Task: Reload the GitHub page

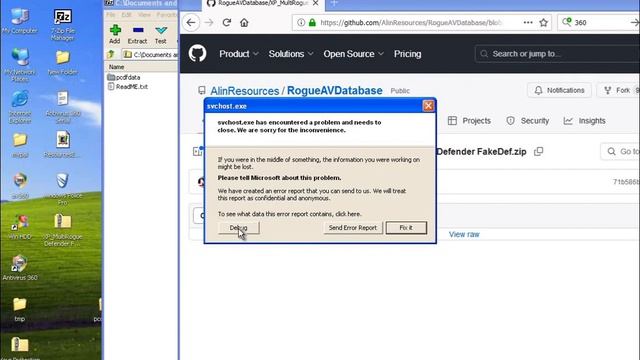Action: tap(227, 22)
